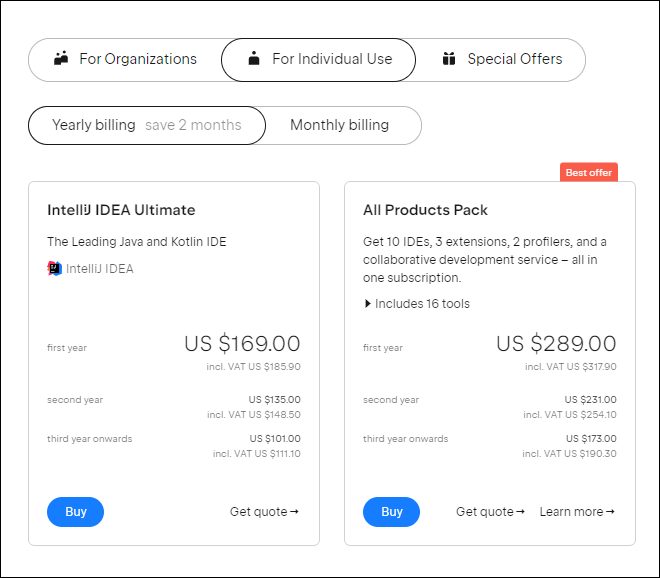The image size is (660, 578).
Task: Buy IntelliJ IDEA Ultimate
Action: (x=76, y=512)
